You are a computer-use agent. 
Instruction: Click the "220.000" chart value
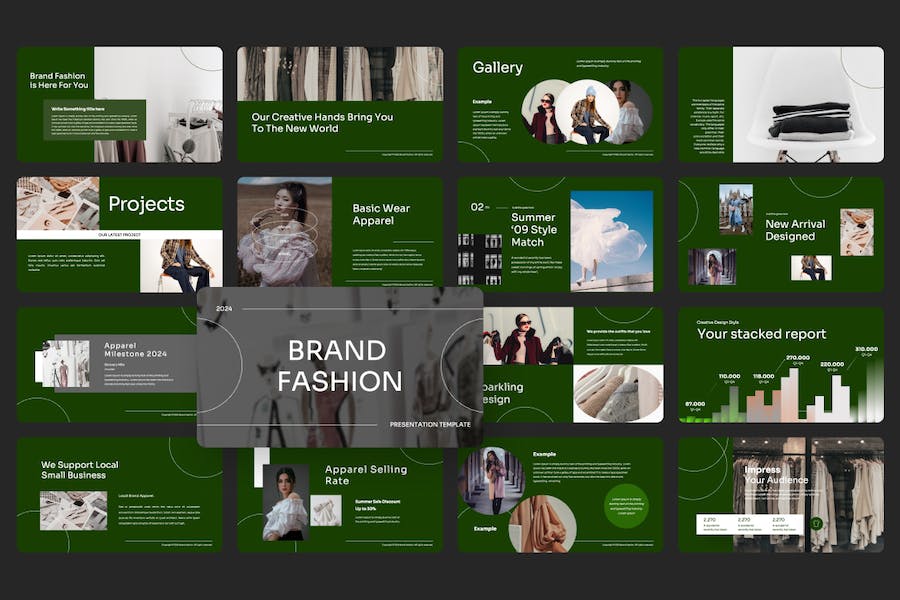coord(832,365)
